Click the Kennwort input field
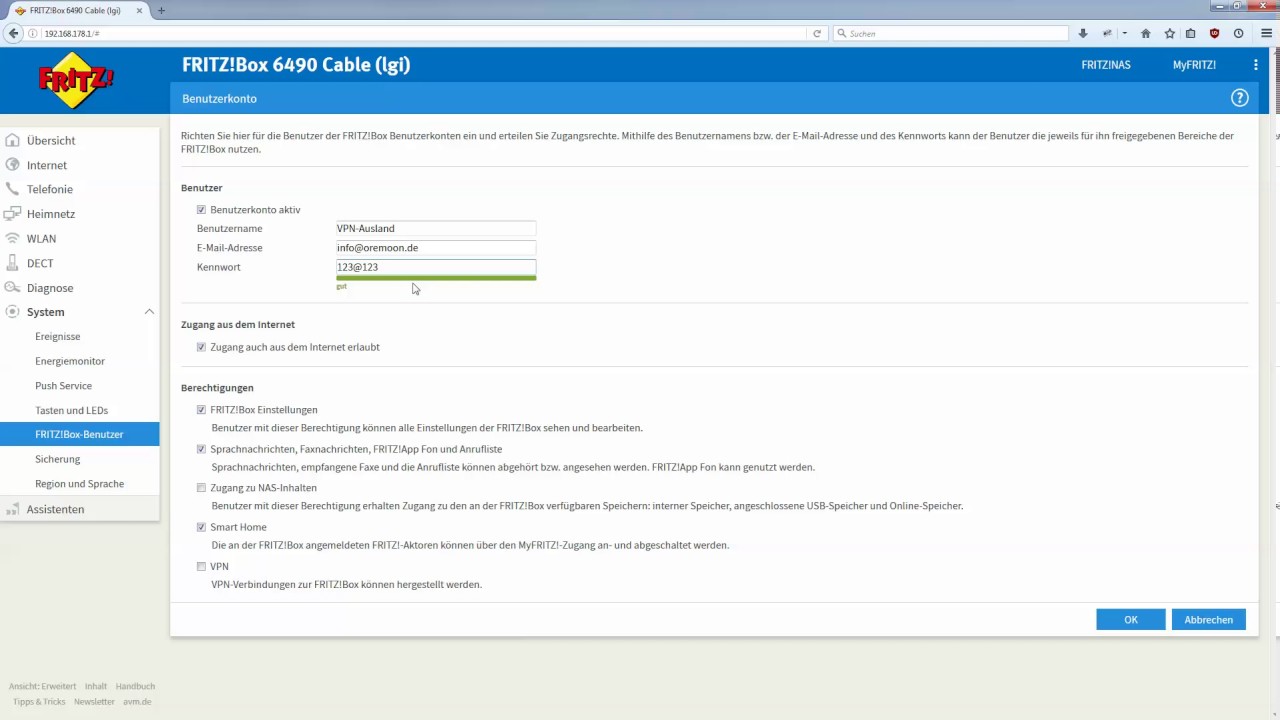This screenshot has width=1280, height=720. (436, 267)
